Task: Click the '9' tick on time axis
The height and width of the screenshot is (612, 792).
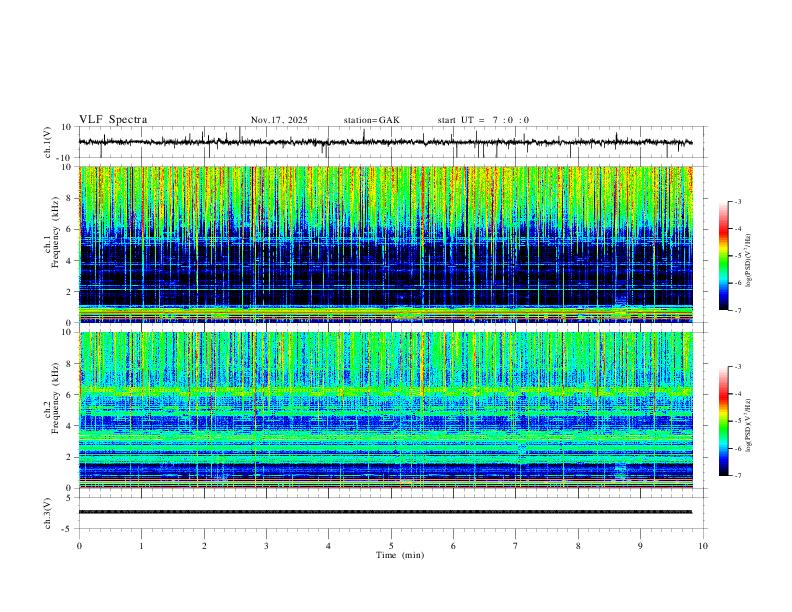Action: coord(640,546)
